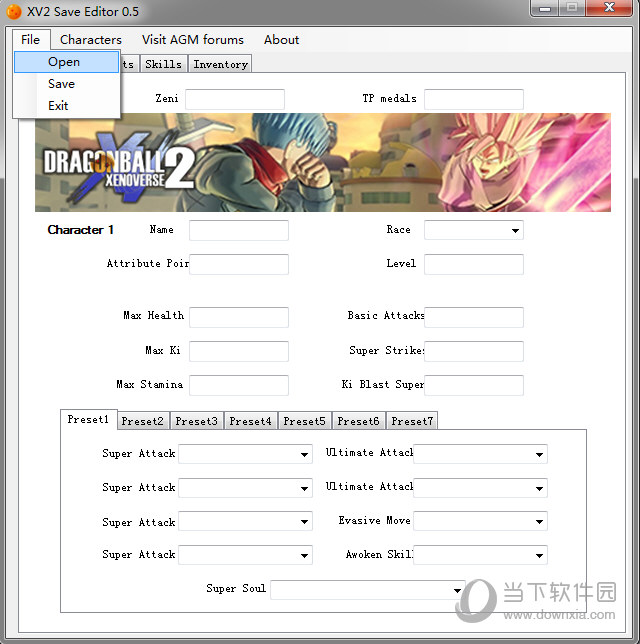Click the Max Ki input field
The height and width of the screenshot is (644, 640).
pyautogui.click(x=239, y=351)
